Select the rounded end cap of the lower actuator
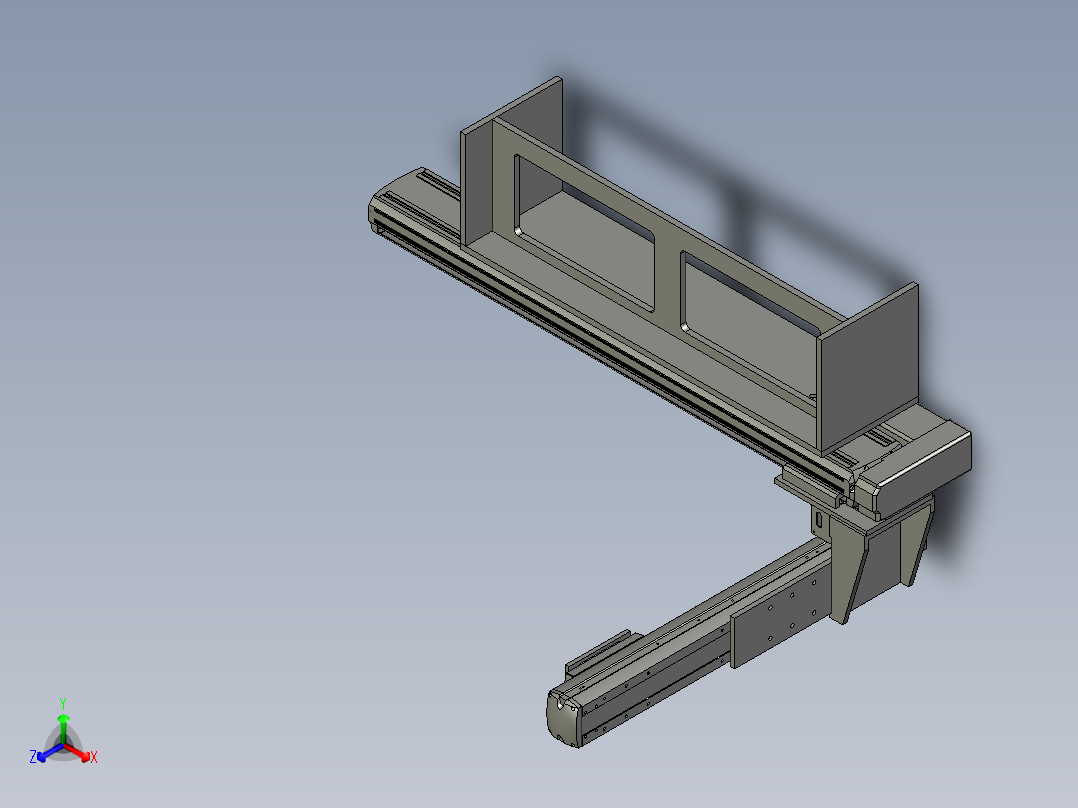1078x808 pixels. 564,719
